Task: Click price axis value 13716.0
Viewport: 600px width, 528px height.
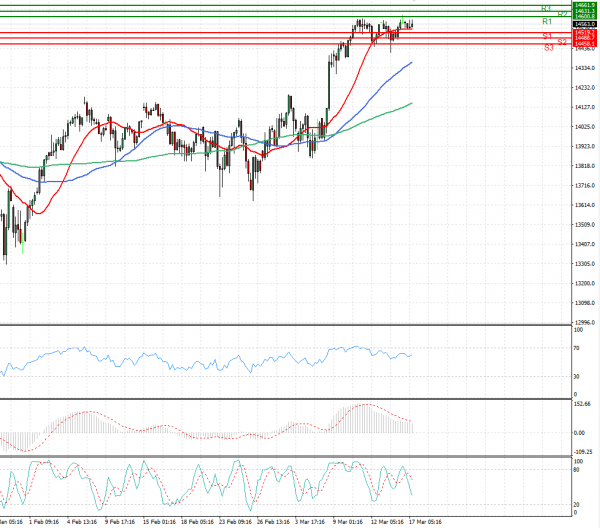Action: 585,186
